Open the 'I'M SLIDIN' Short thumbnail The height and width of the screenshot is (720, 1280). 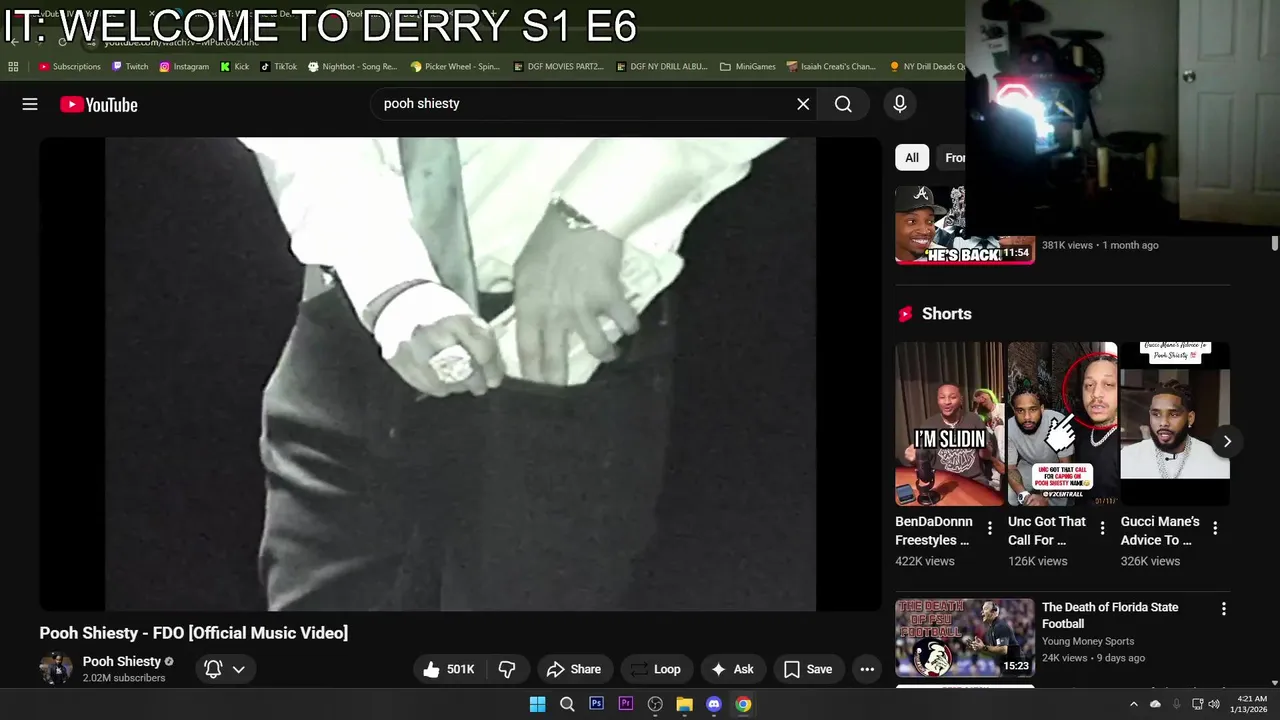pos(949,424)
